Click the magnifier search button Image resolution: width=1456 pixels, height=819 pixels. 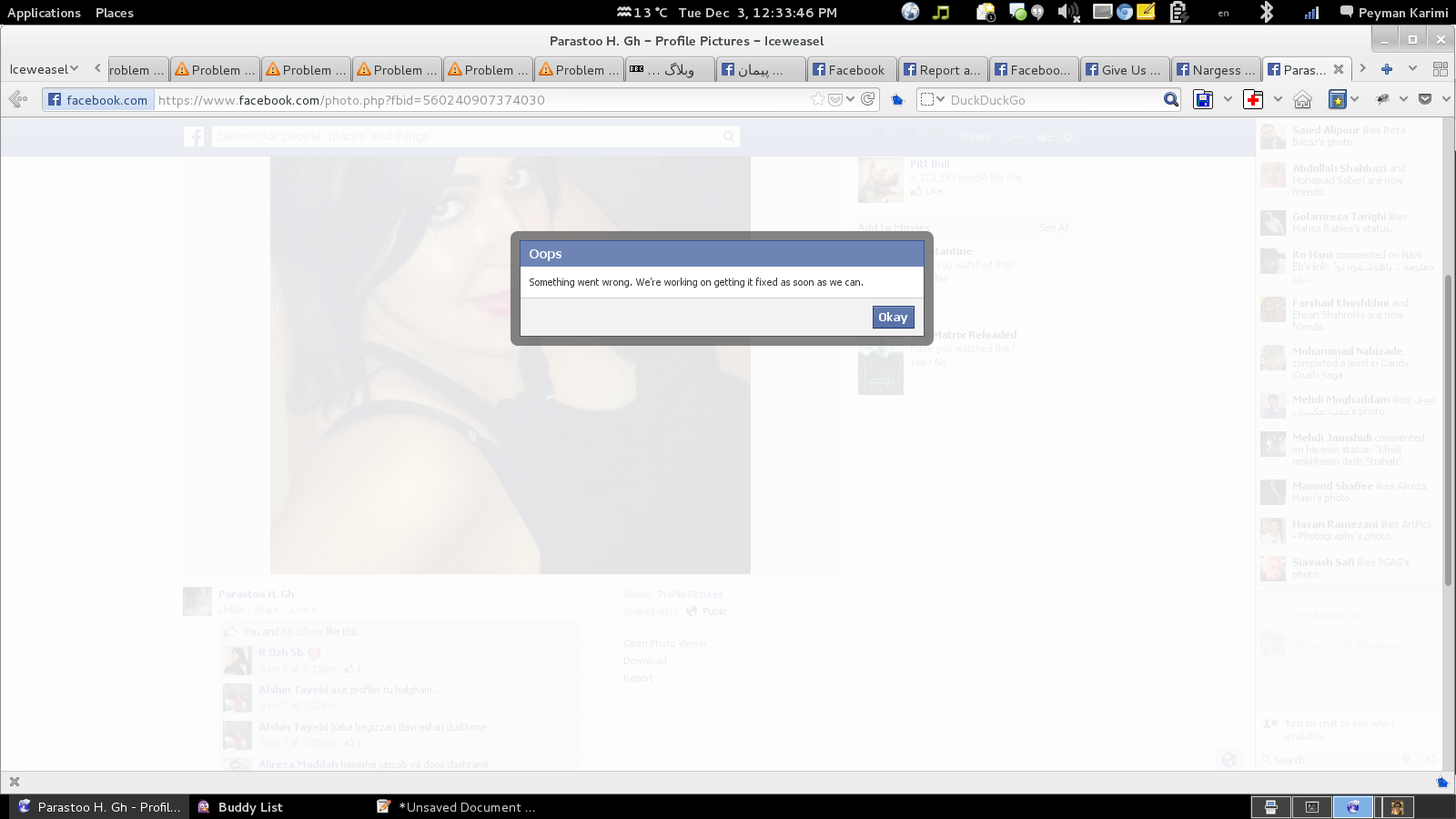[x=1171, y=100]
